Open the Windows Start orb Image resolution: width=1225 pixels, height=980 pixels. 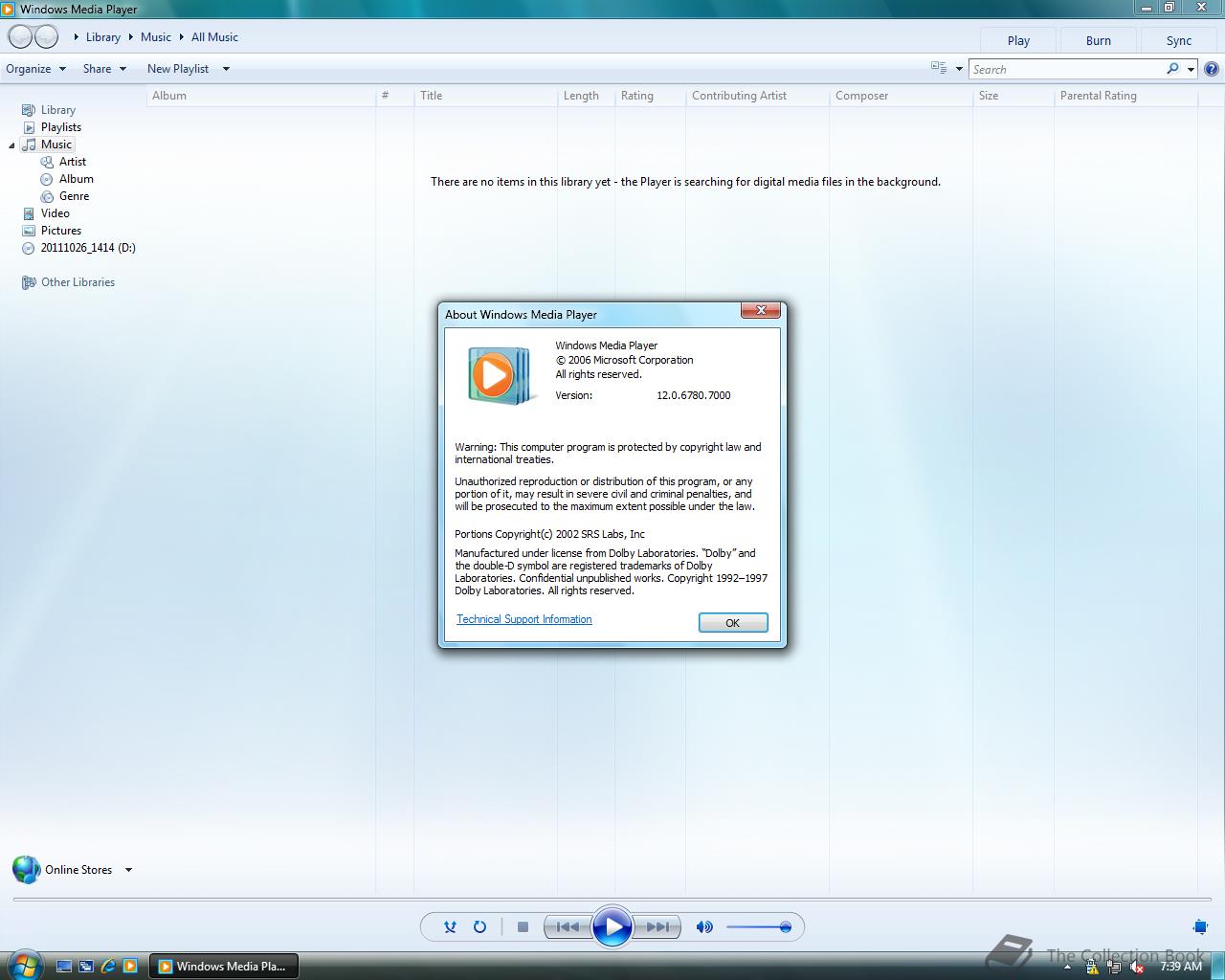23,964
